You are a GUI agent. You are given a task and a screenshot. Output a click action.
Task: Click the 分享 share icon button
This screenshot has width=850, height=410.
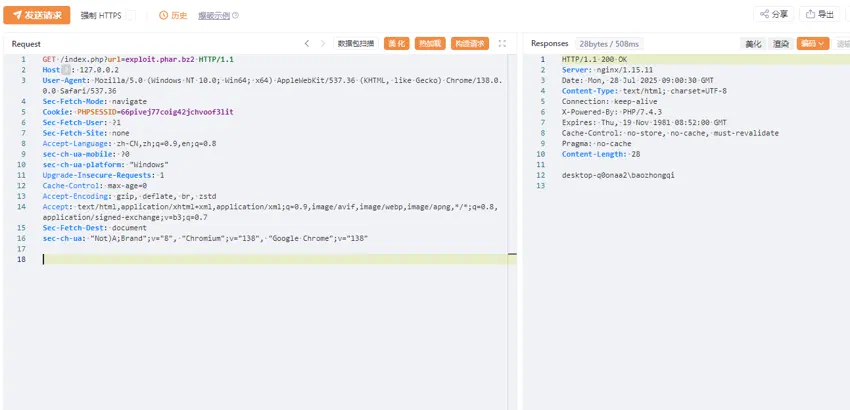[774, 15]
